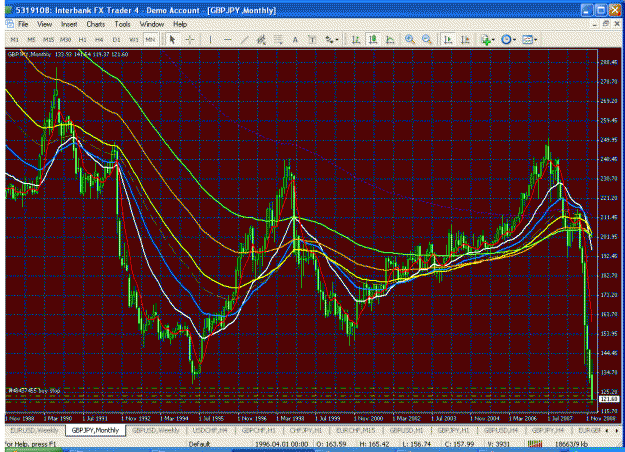The width and height of the screenshot is (625, 452).
Task: Open the View menu
Action: pos(45,24)
